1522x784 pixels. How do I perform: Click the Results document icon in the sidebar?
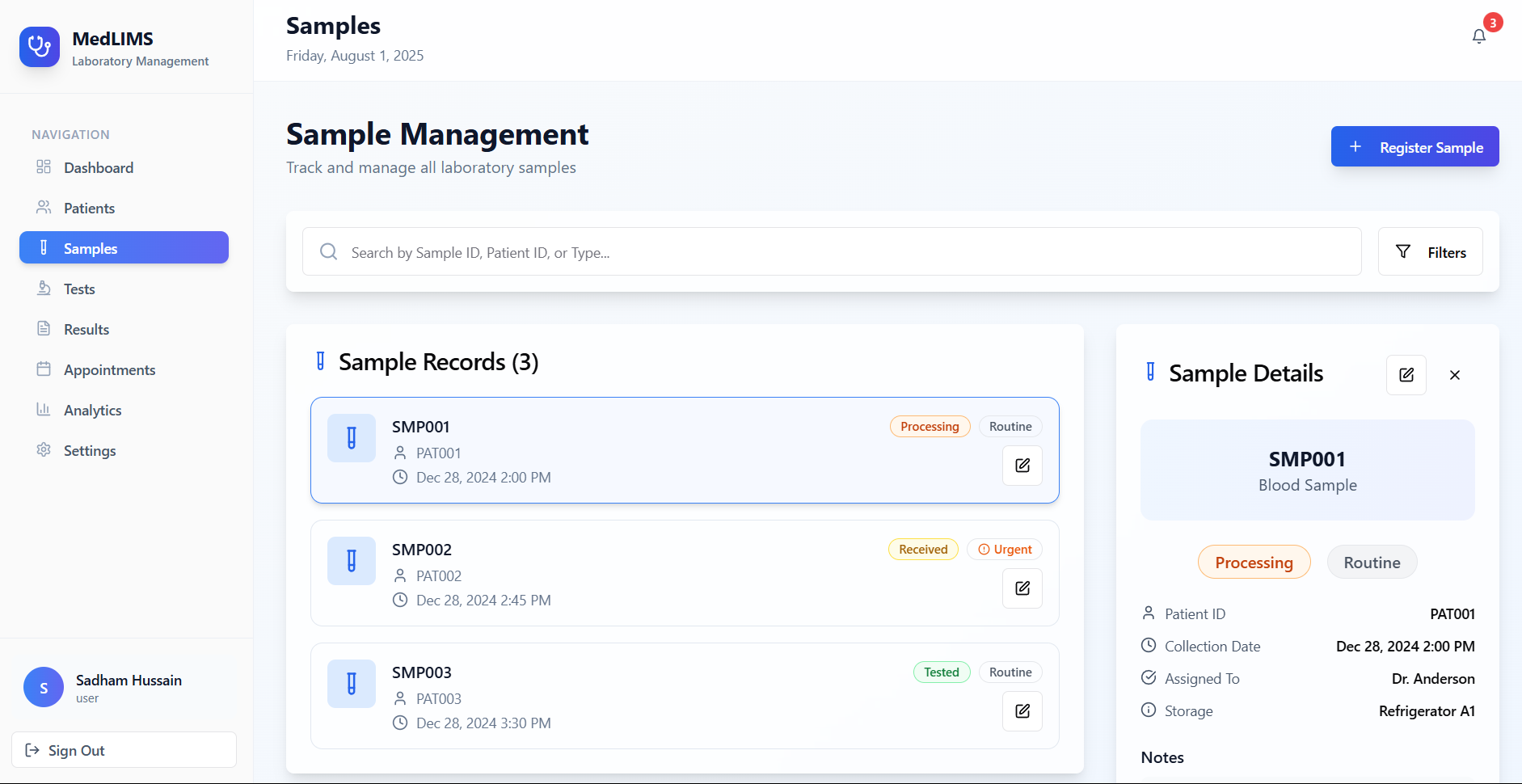44,329
